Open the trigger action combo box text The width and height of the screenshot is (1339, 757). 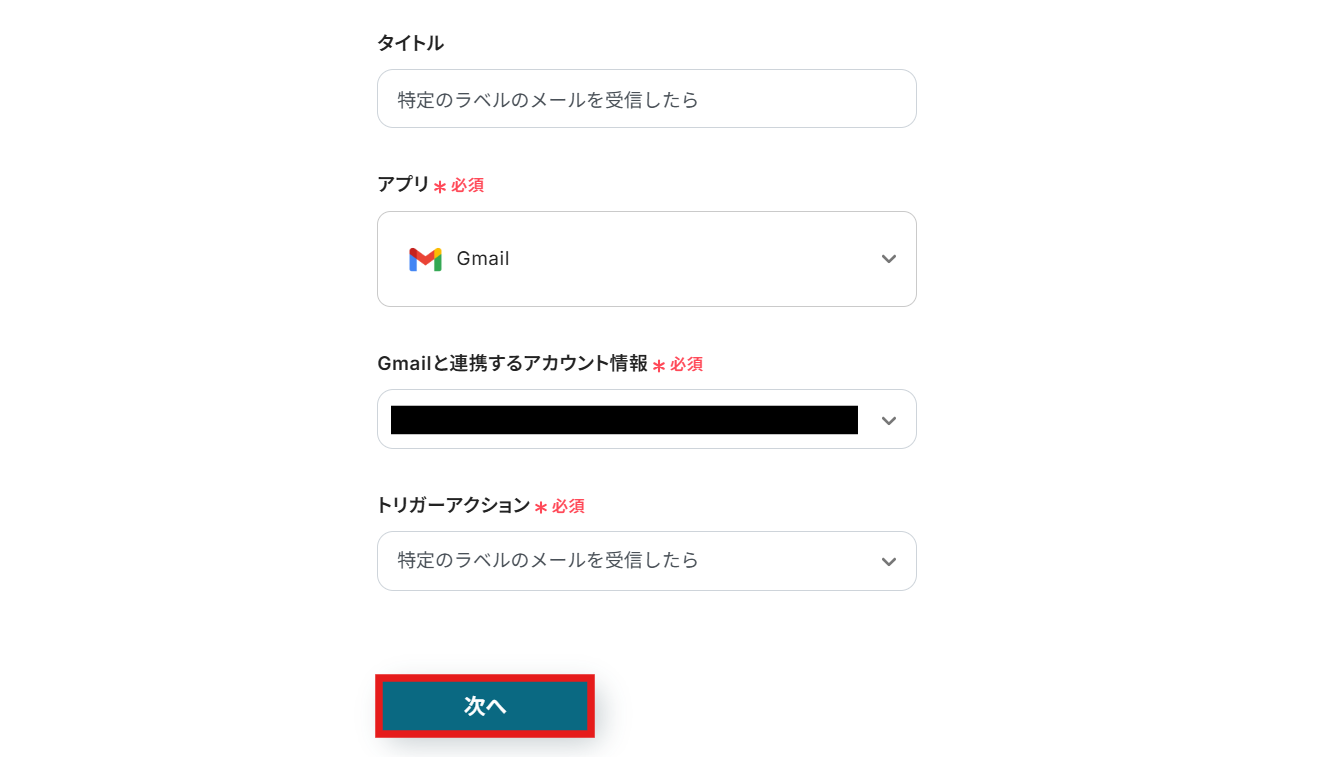[548, 561]
